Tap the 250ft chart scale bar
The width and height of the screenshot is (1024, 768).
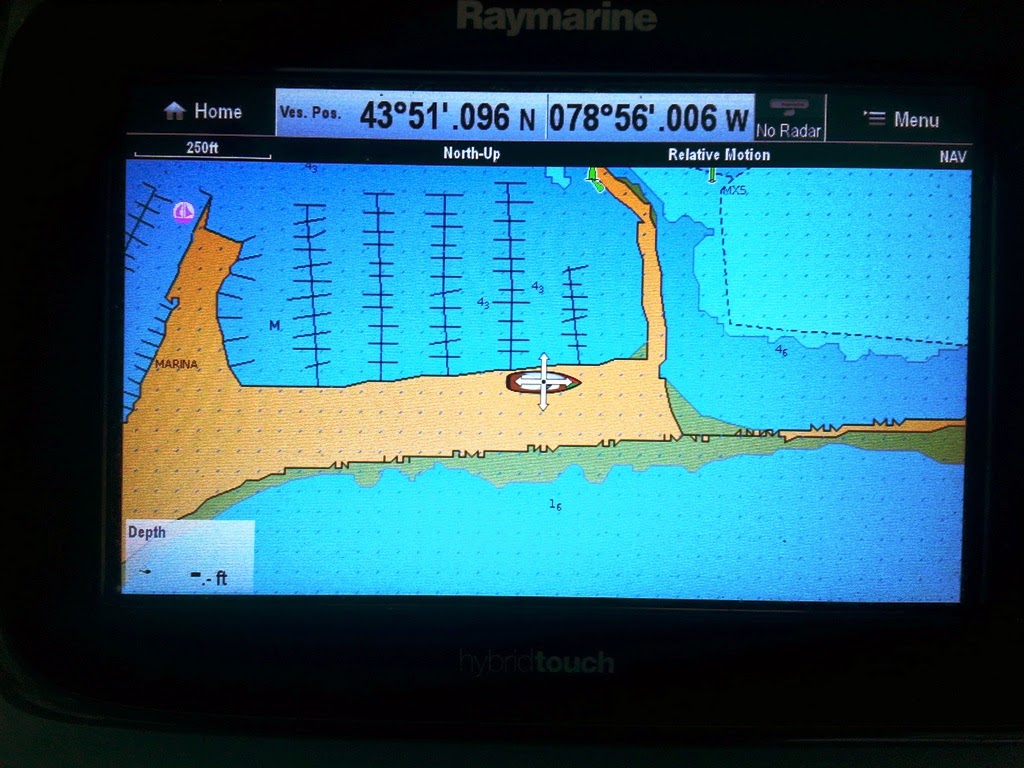click(x=202, y=150)
